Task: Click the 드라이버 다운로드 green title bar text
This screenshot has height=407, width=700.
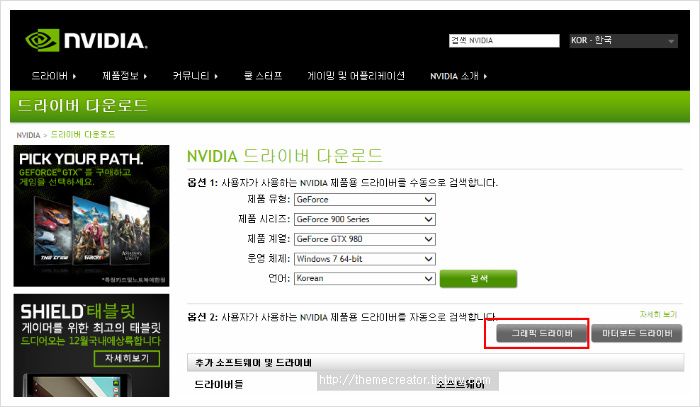Action: (x=83, y=106)
